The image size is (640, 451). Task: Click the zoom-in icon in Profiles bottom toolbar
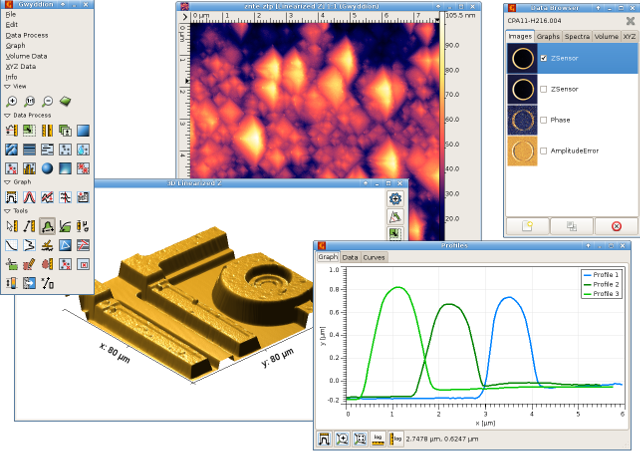click(x=342, y=439)
